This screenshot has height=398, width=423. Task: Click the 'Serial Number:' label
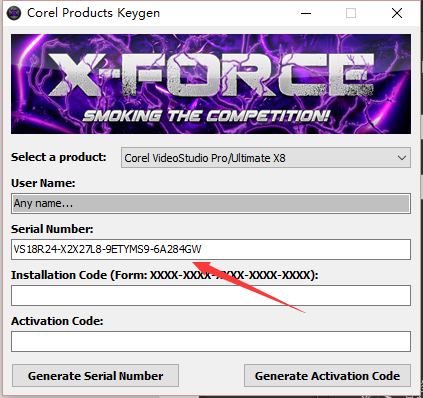tap(52, 229)
